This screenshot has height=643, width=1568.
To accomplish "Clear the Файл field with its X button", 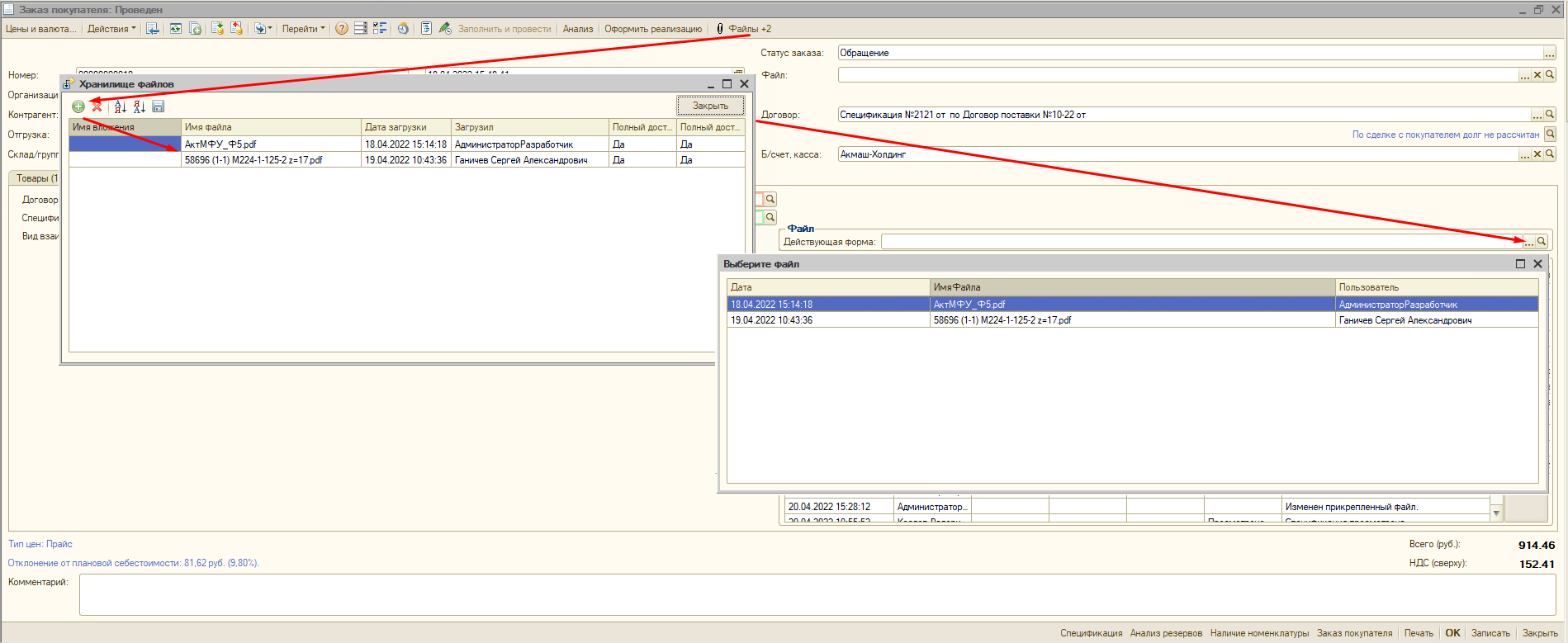I will 1537,75.
